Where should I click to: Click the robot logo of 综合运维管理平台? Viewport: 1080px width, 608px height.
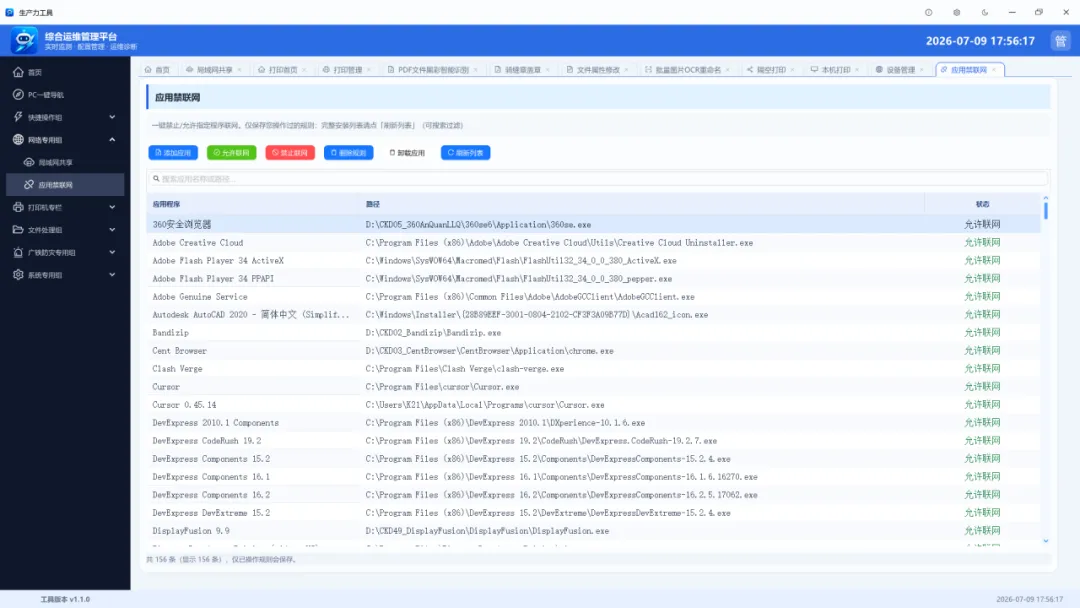tap(23, 41)
